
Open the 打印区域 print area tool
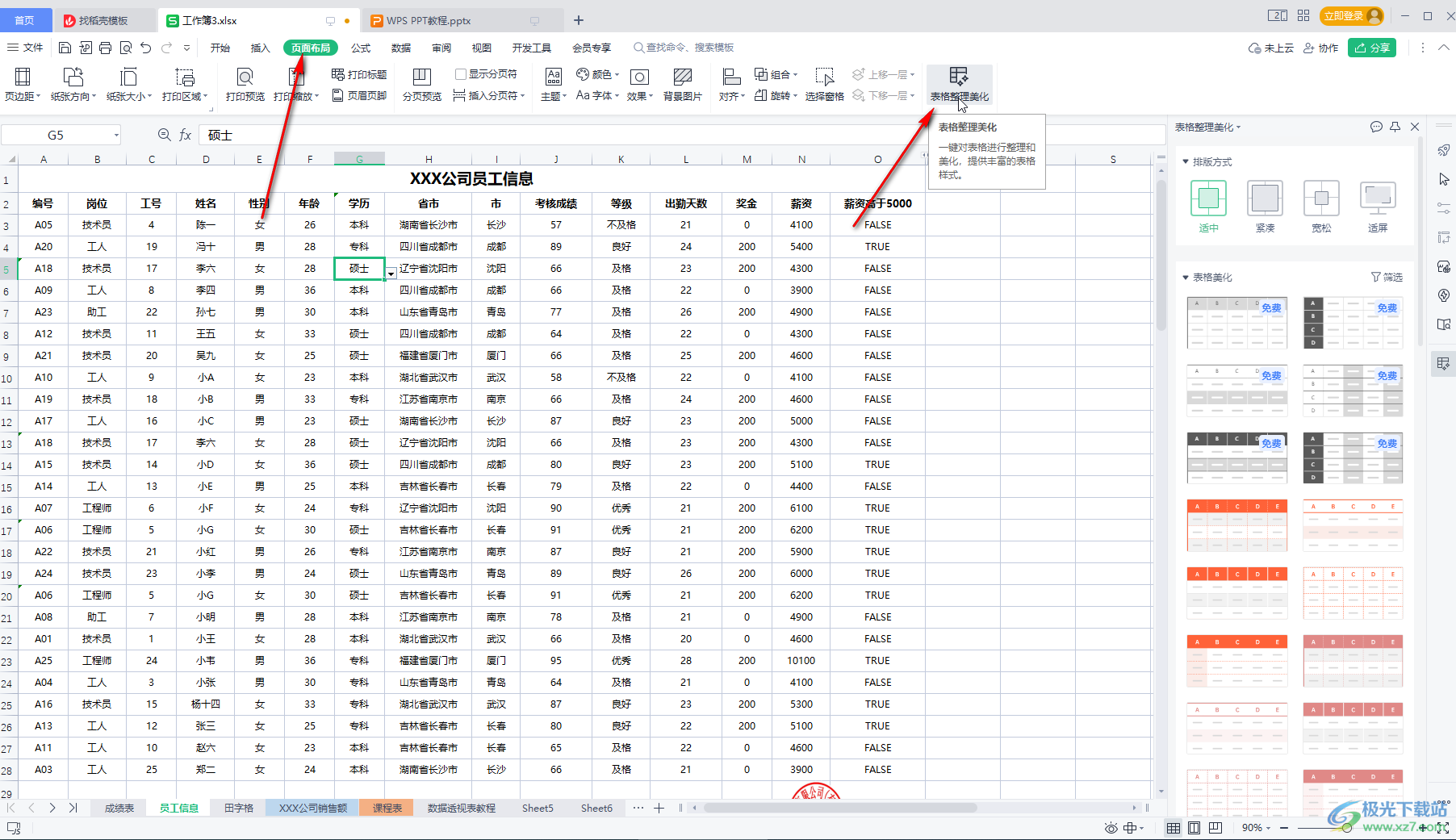[x=185, y=85]
